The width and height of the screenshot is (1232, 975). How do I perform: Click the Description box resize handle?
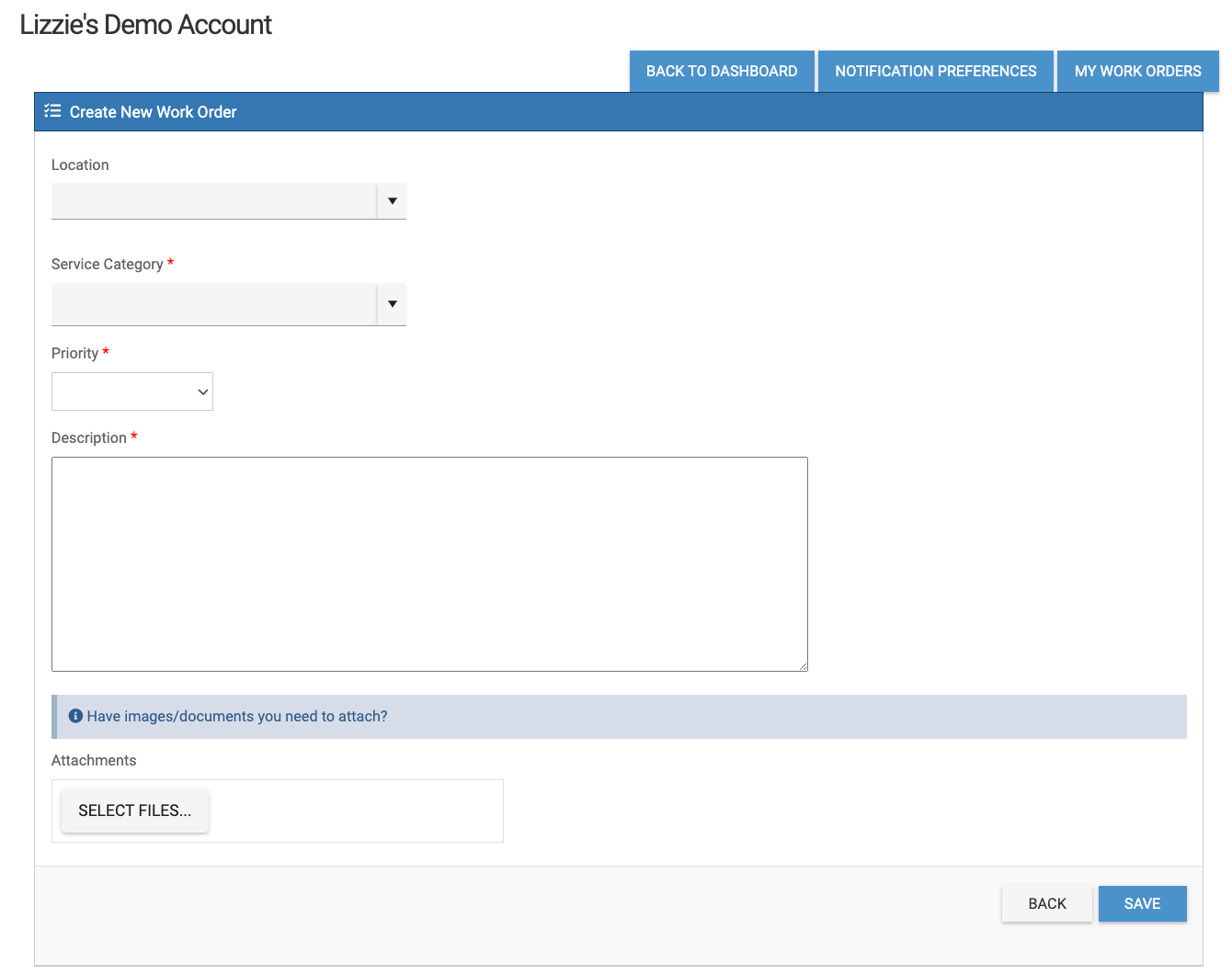(x=803, y=666)
